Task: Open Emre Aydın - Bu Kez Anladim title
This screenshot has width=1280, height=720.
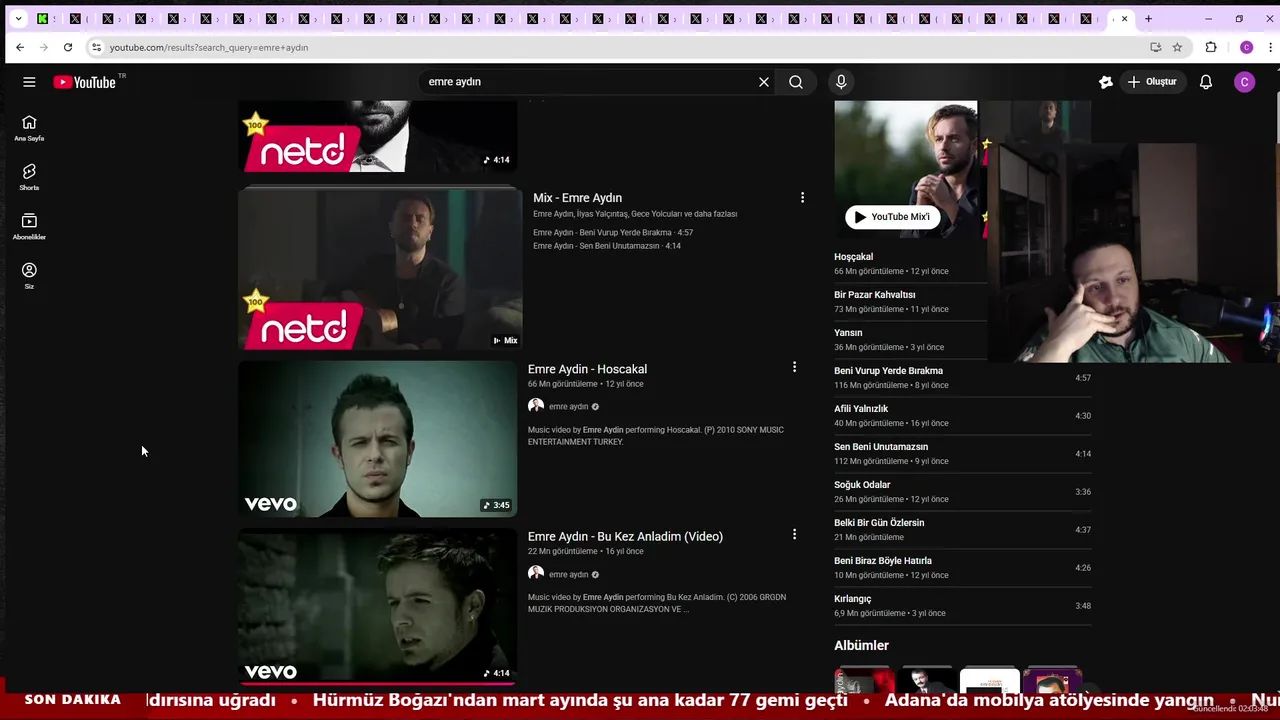Action: pyautogui.click(x=625, y=537)
